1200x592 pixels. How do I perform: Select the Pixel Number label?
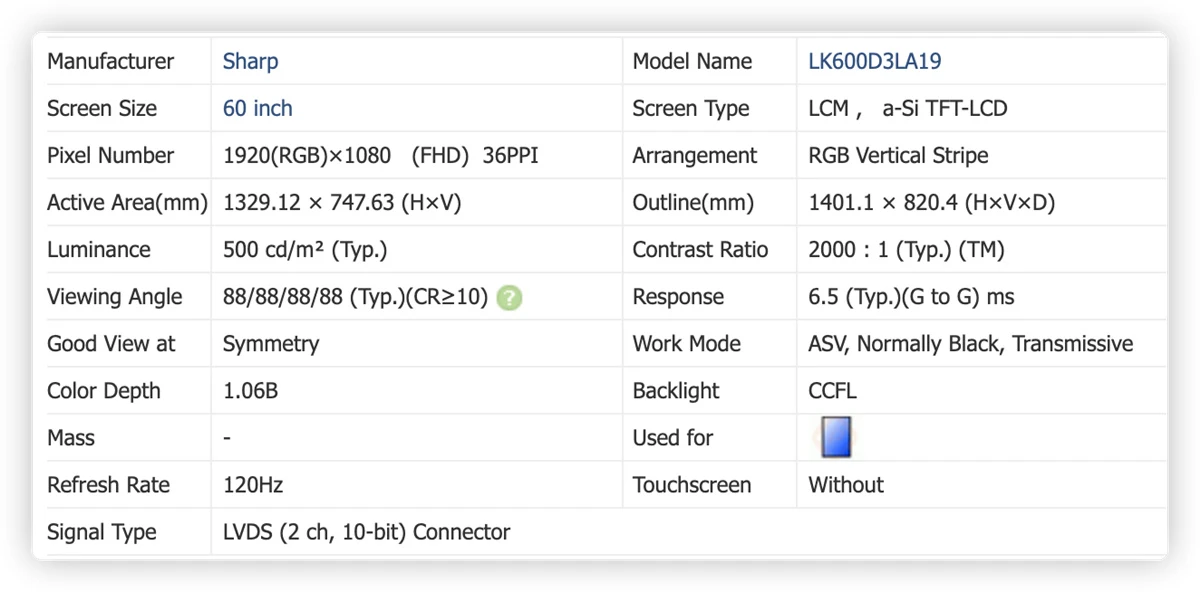[x=111, y=155]
